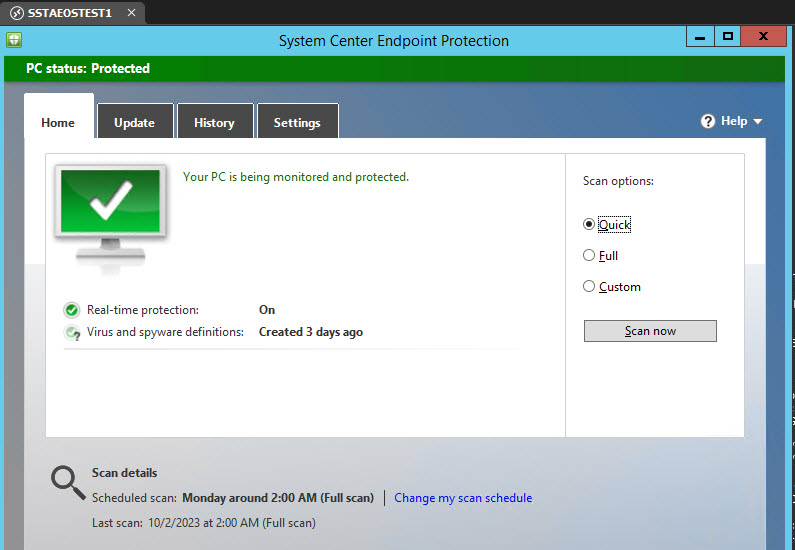Screen dimensions: 795x550
Task: Close the SSTAEOSTEST1 session tab
Action: click(x=131, y=13)
